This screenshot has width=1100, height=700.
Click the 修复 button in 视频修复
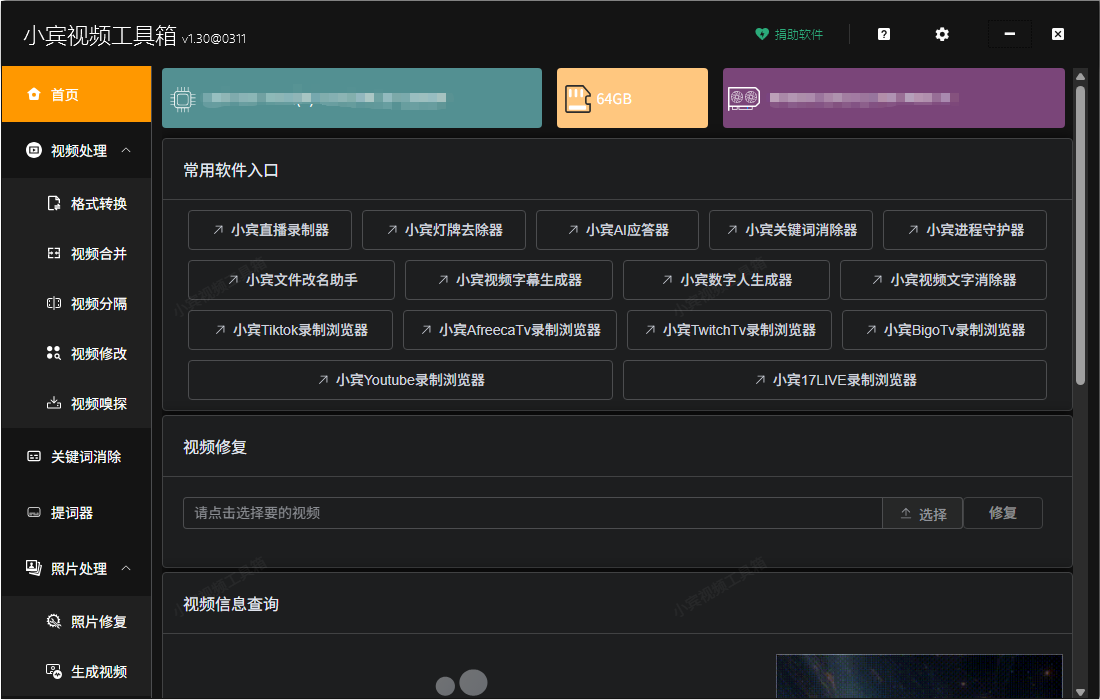pos(1003,513)
